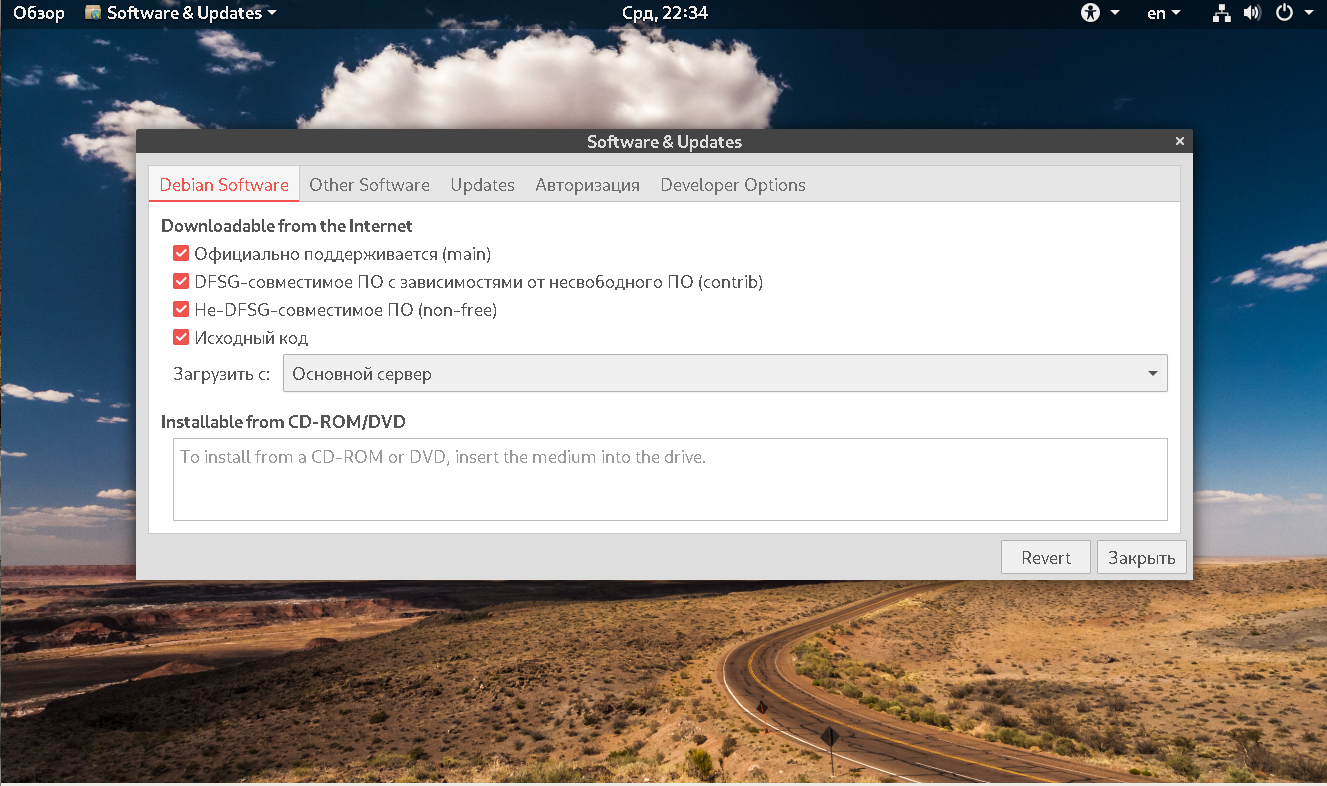Click the Installable from CD-ROM/DVD heading
The image size is (1327, 786).
pyautogui.click(x=283, y=422)
